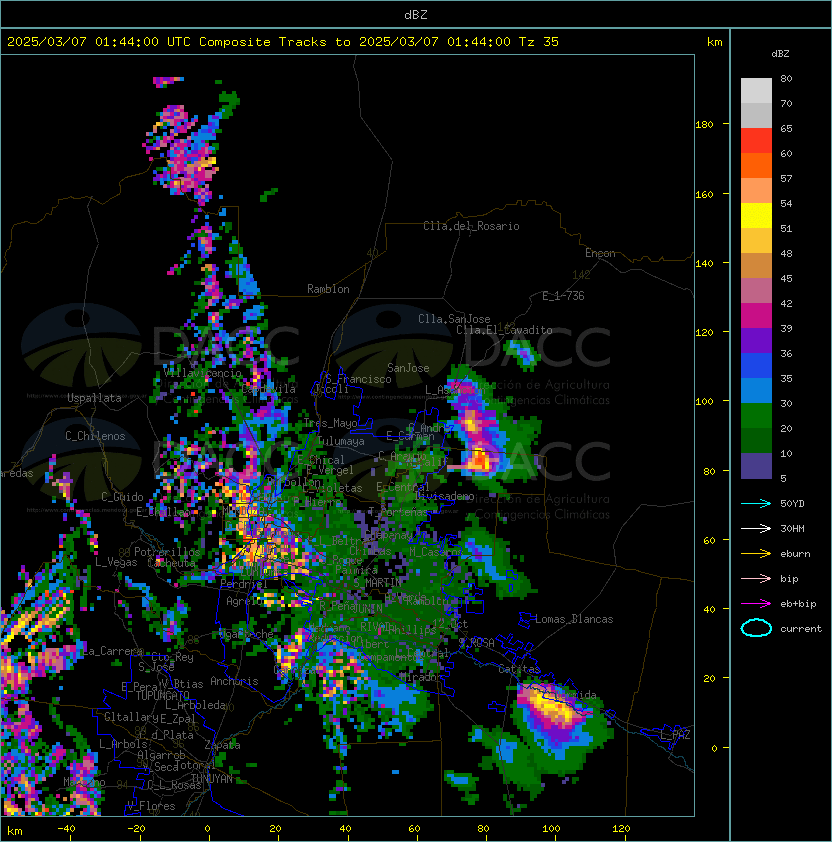Viewport: 832px width, 842px height.
Task: Click the white 30HM arrow icon
Action: tap(756, 529)
